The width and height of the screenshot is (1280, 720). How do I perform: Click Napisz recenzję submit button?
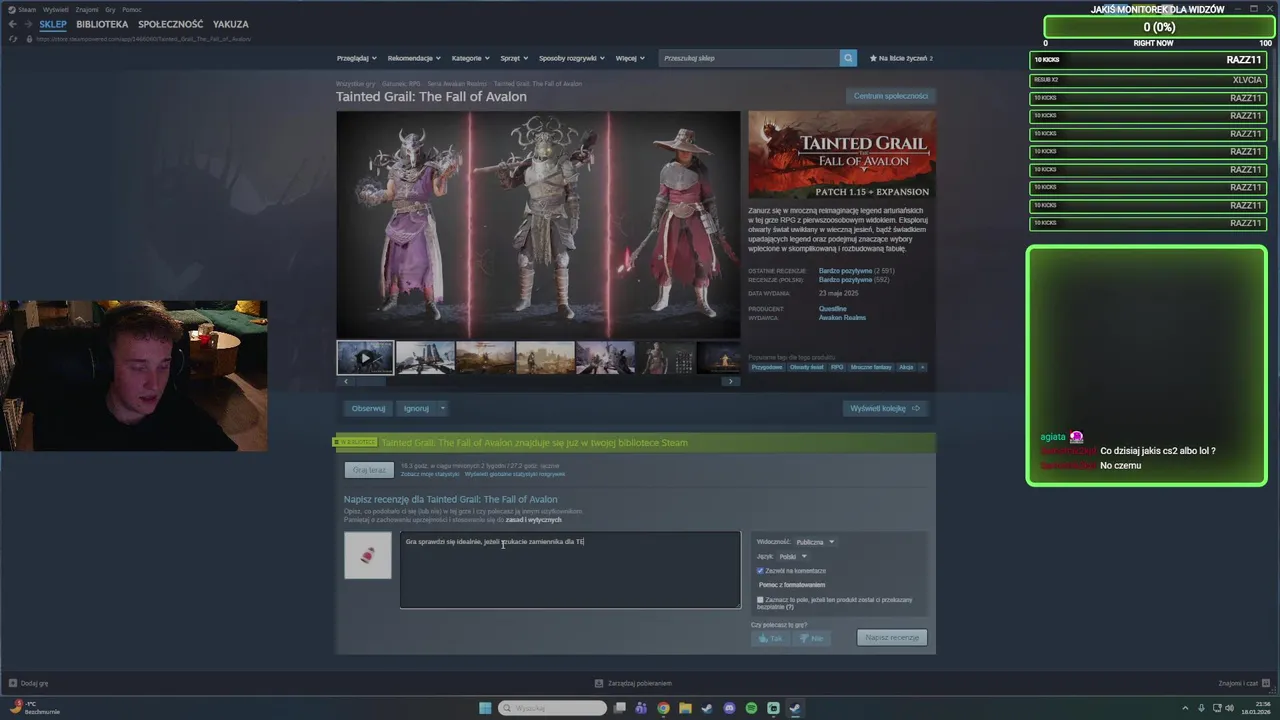point(892,638)
